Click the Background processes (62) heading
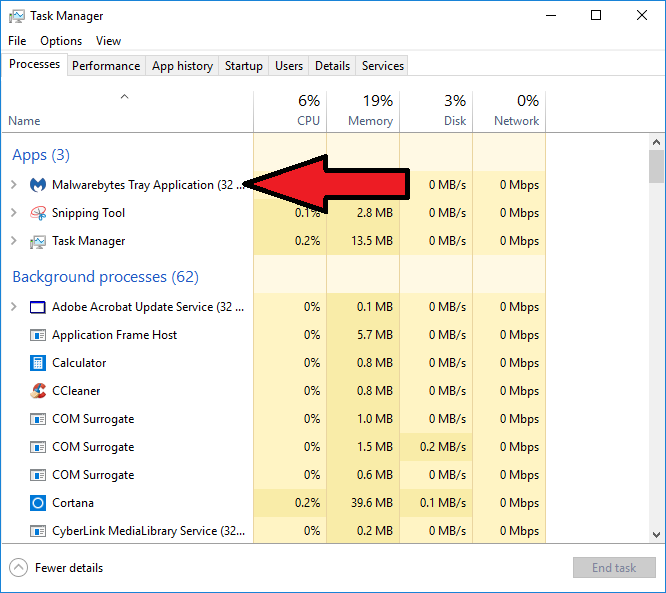 105,277
